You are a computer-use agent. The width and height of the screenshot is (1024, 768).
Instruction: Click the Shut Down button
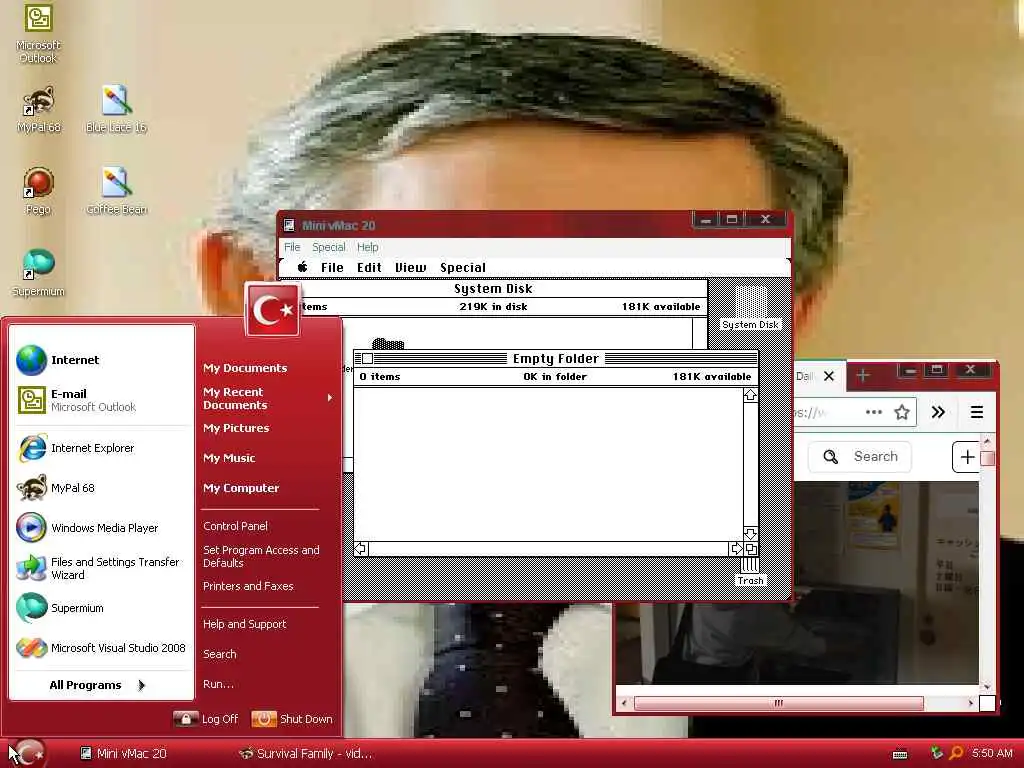[292, 719]
